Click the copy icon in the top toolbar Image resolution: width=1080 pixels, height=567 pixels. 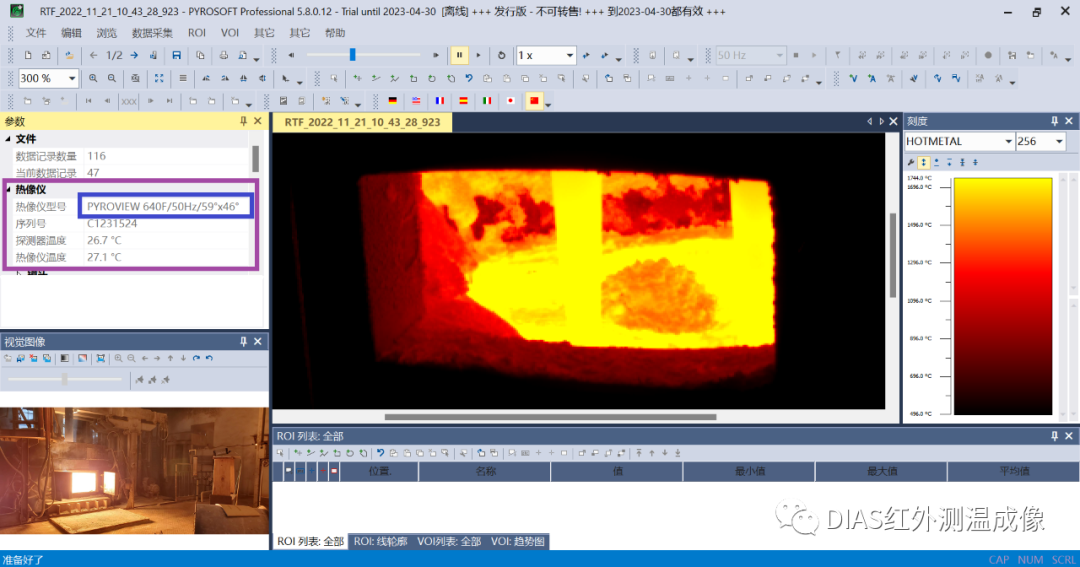coord(200,55)
